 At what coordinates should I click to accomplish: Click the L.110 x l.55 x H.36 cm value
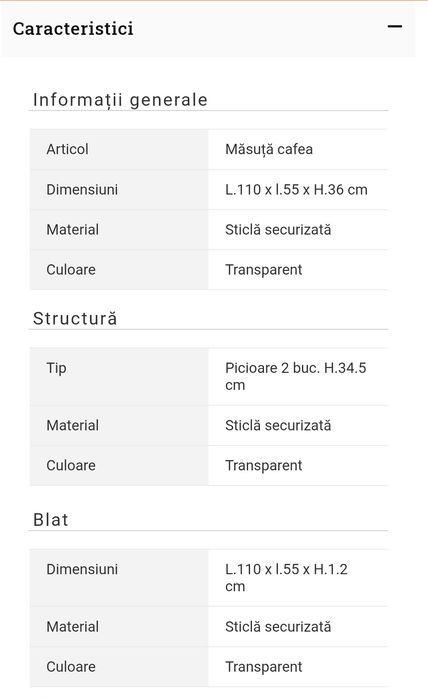pyautogui.click(x=296, y=189)
